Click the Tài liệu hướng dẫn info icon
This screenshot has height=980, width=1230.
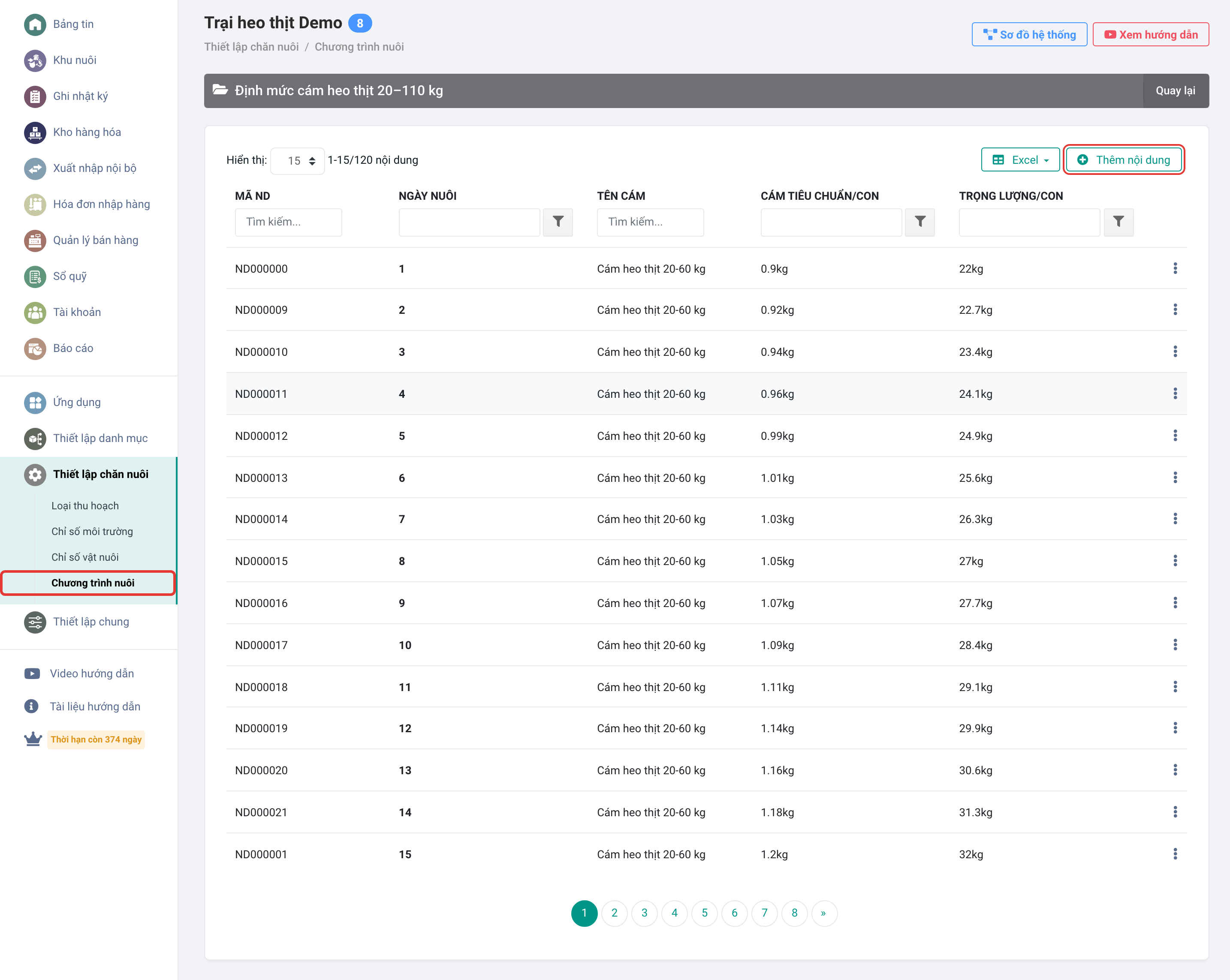coord(31,706)
